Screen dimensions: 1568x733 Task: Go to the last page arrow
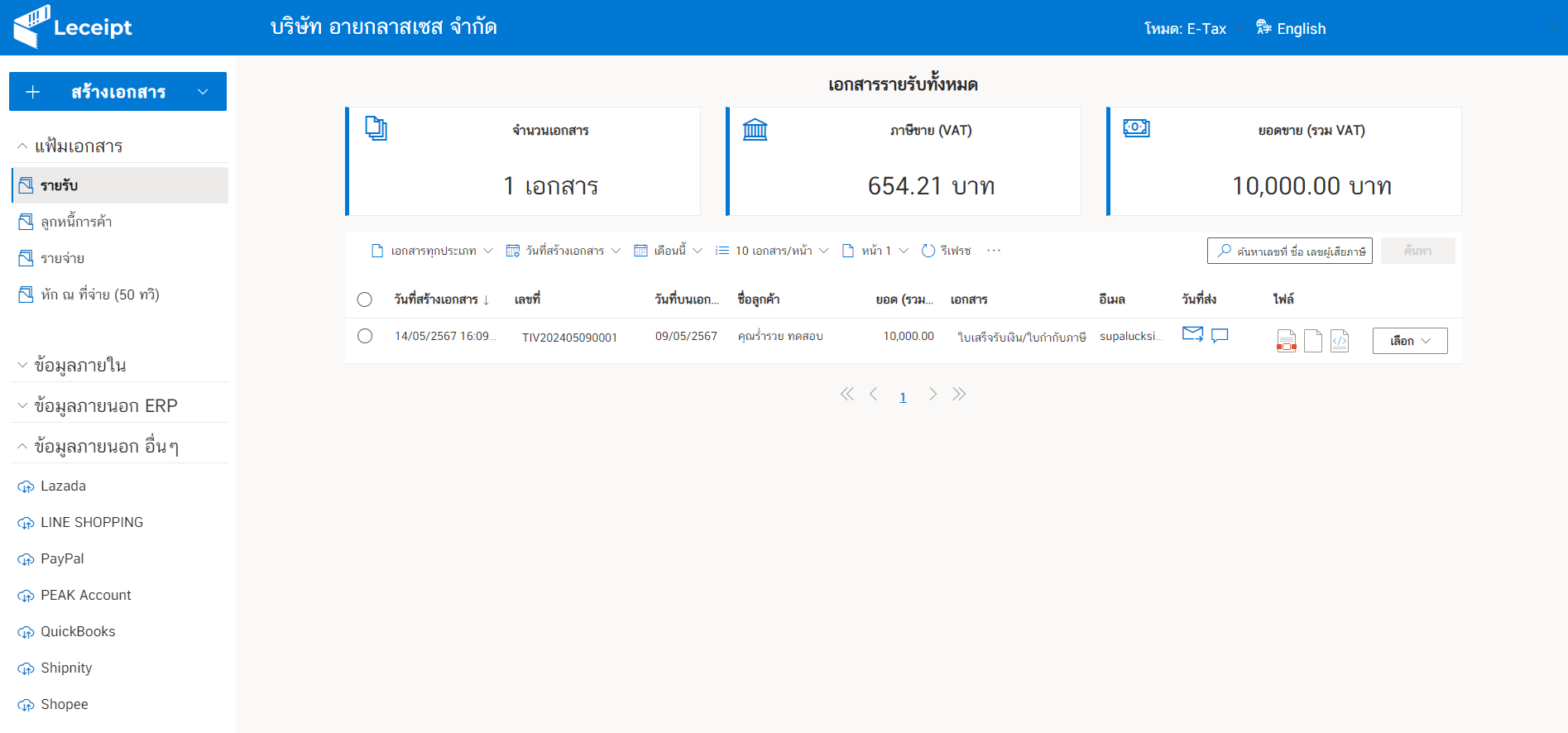coord(959,395)
